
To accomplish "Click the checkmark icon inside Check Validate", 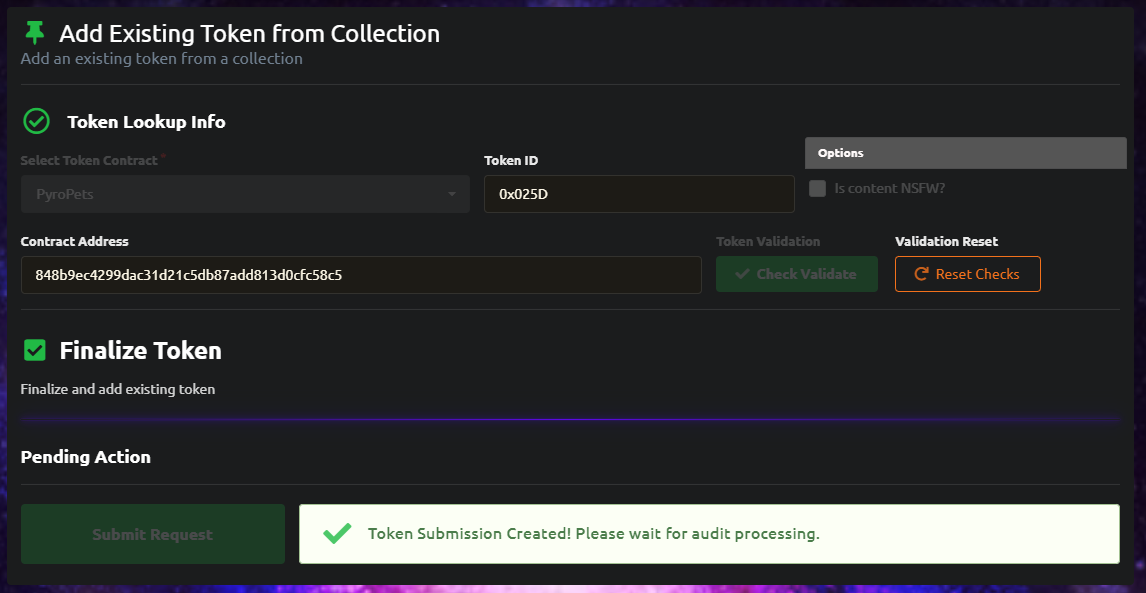I will click(x=743, y=274).
